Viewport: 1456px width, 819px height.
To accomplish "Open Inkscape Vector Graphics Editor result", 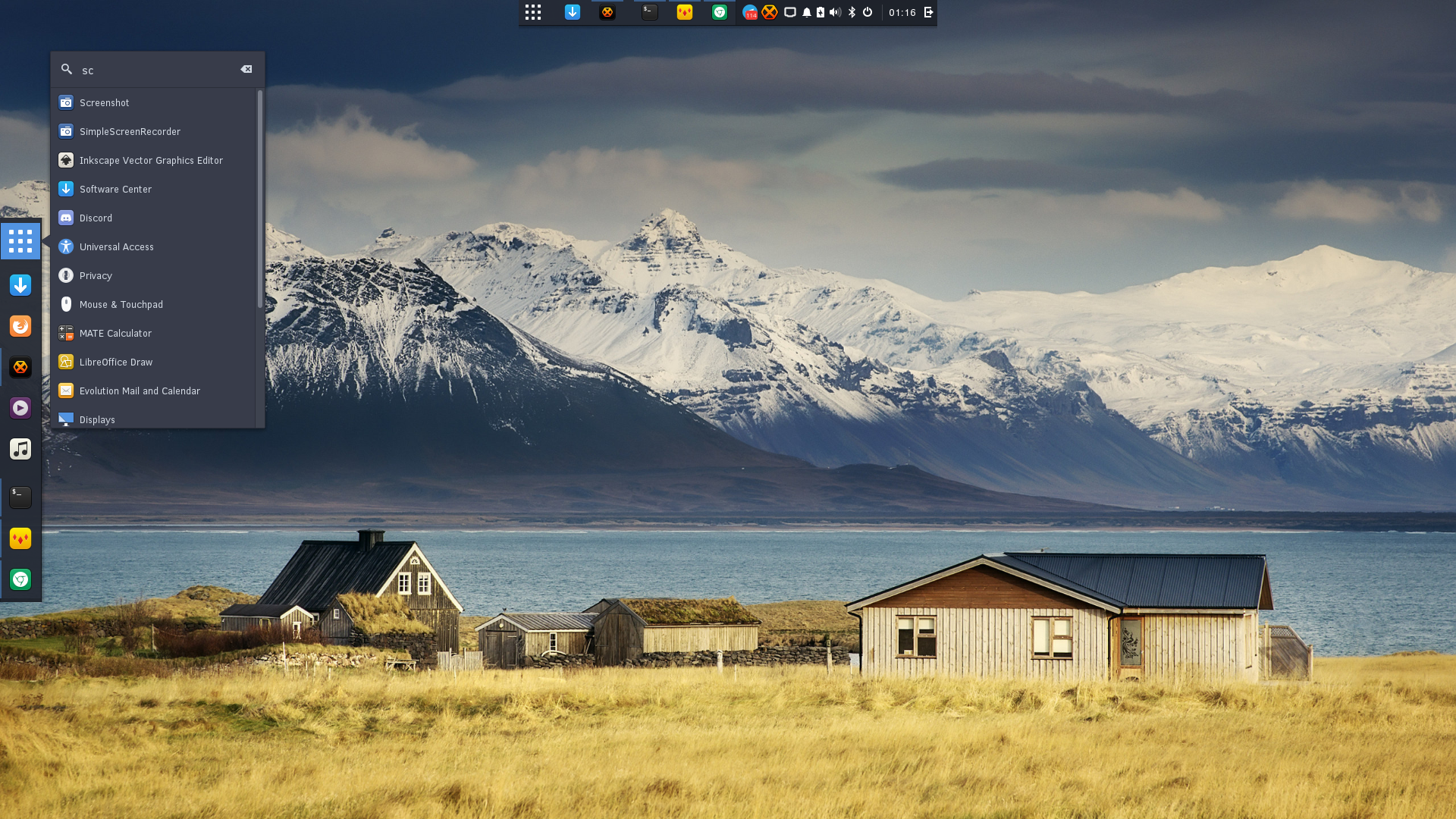I will (153, 160).
